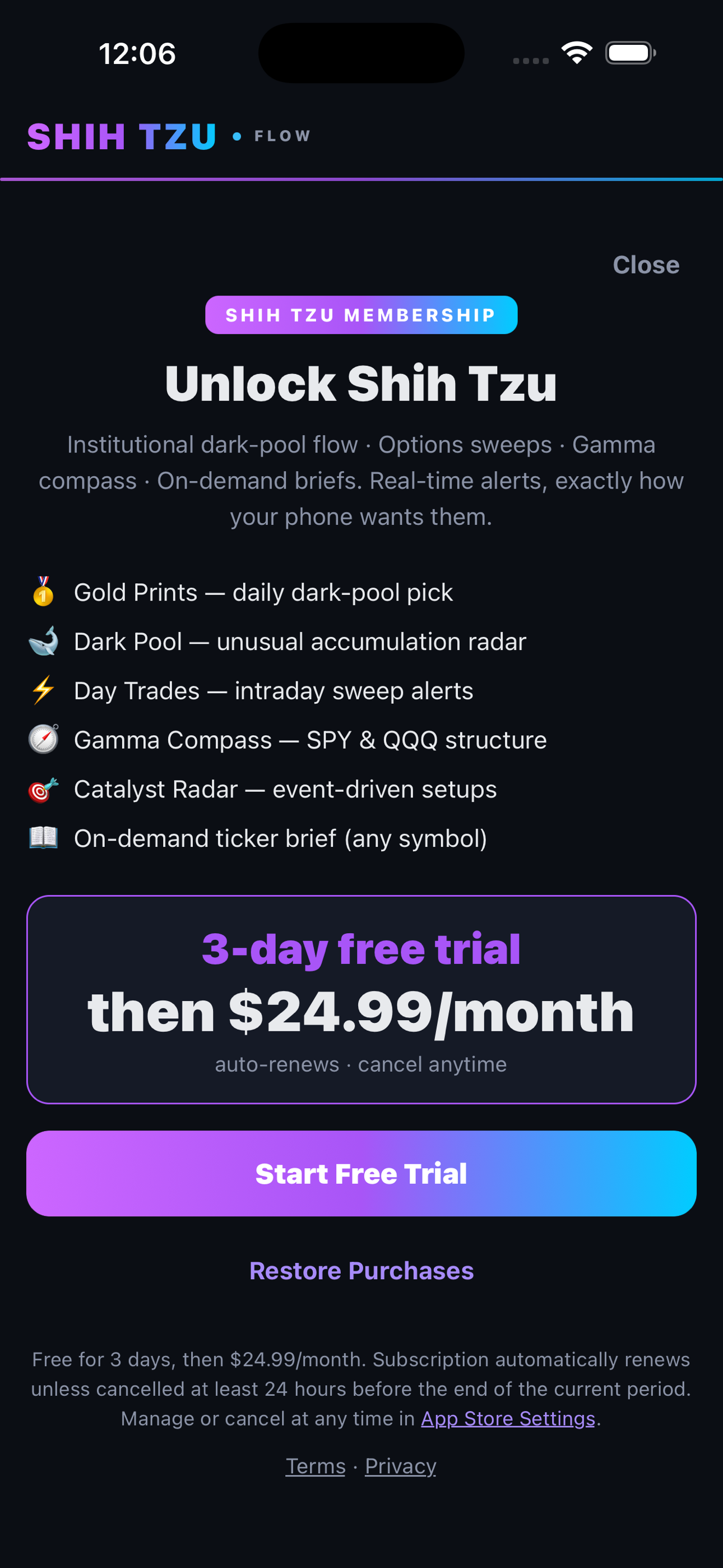Open the Terms link
Viewport: 723px width, 1568px height.
point(315,1466)
